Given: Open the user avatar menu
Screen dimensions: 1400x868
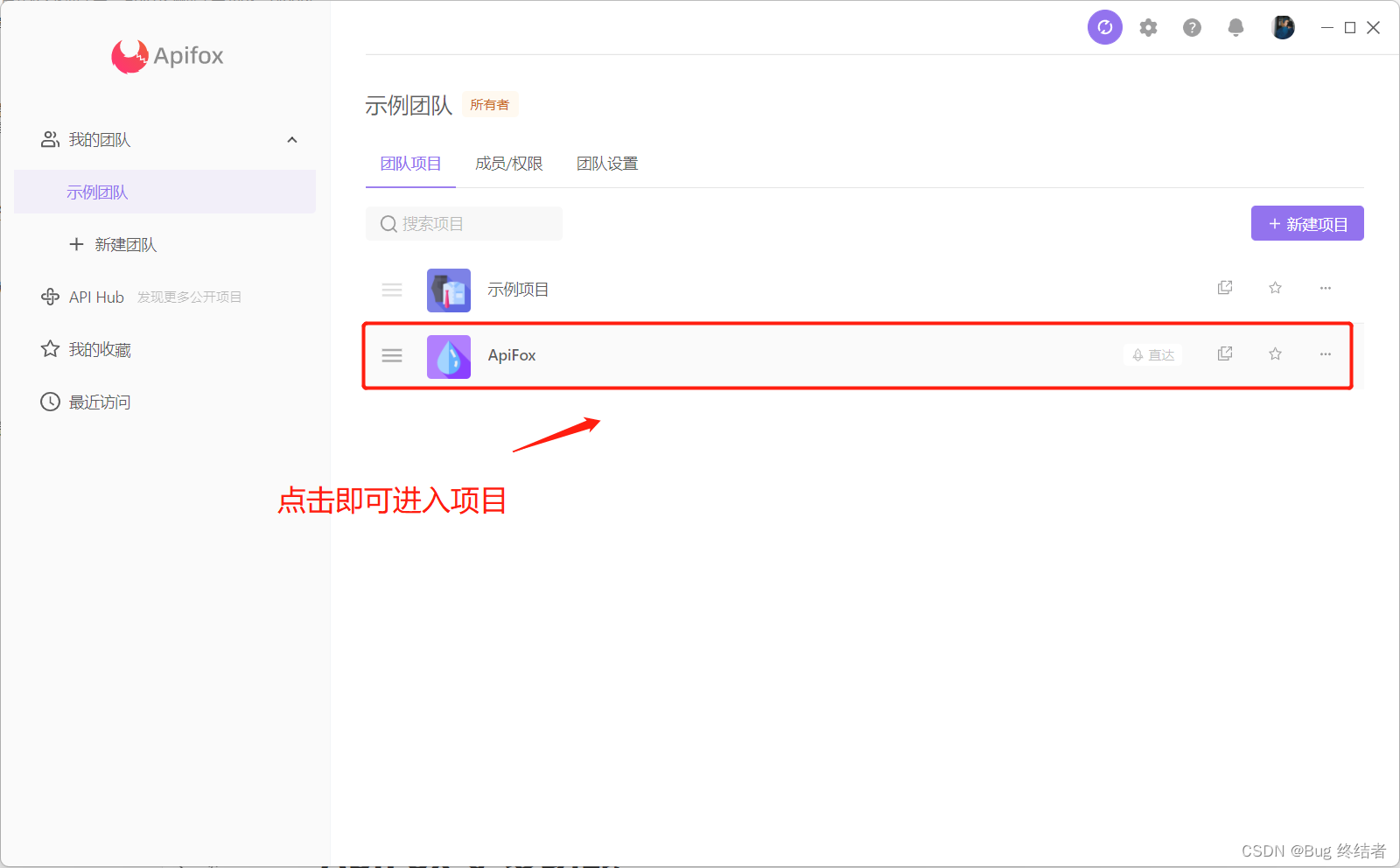Looking at the screenshot, I should click(1283, 27).
